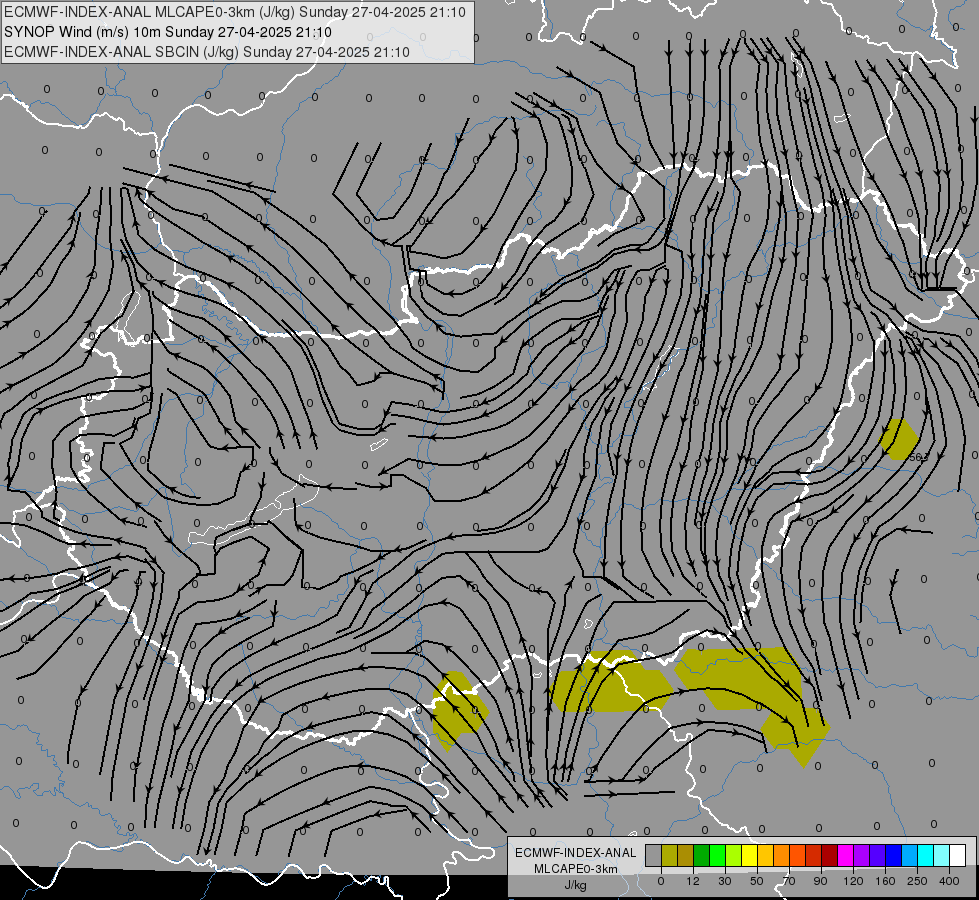Select the legend value label 30
The width and height of the screenshot is (979, 900).
click(725, 881)
